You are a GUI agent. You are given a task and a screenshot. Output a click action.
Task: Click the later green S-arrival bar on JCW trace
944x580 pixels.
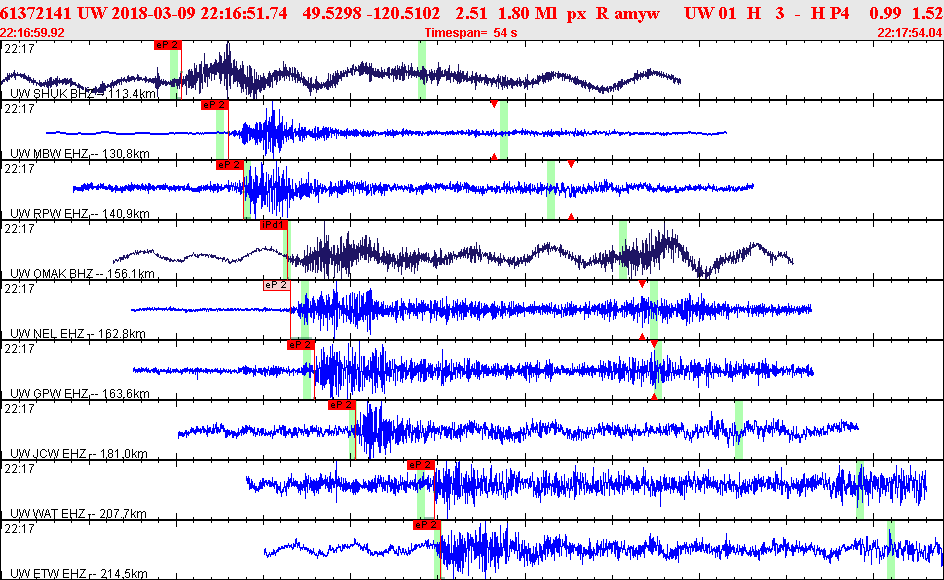[739, 430]
